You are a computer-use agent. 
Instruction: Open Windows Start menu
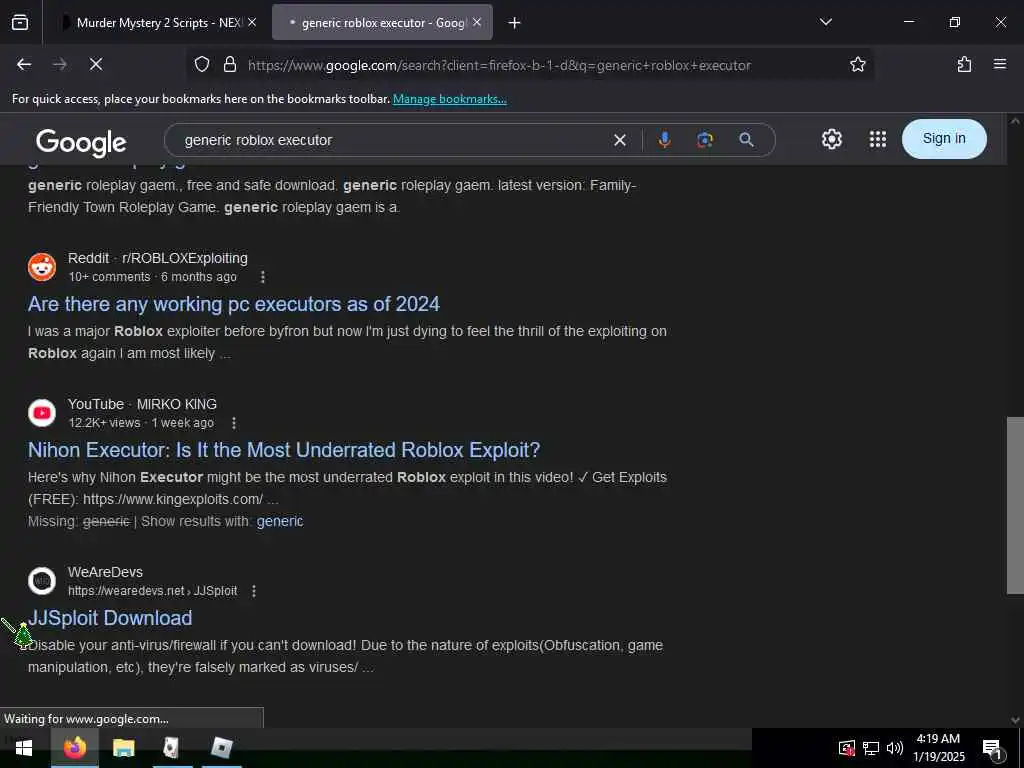click(x=24, y=748)
